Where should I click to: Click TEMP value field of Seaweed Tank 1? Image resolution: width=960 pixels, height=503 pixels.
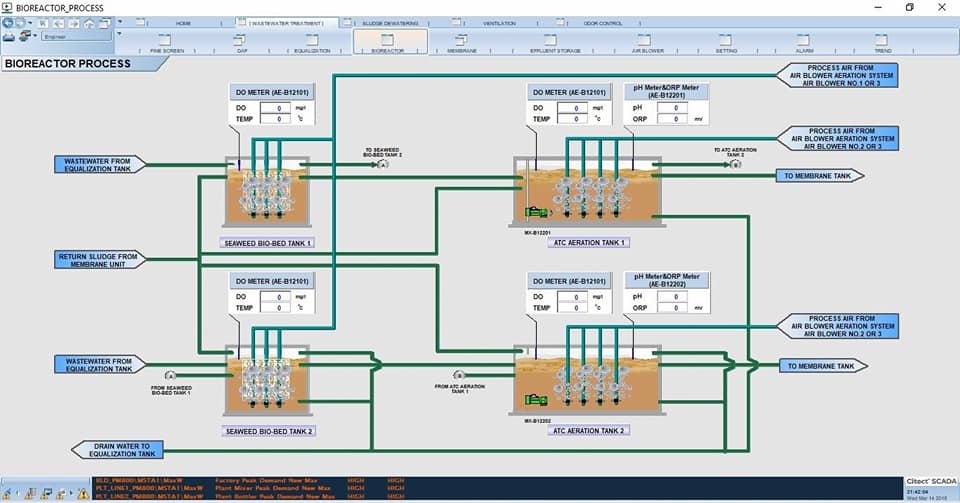276,119
